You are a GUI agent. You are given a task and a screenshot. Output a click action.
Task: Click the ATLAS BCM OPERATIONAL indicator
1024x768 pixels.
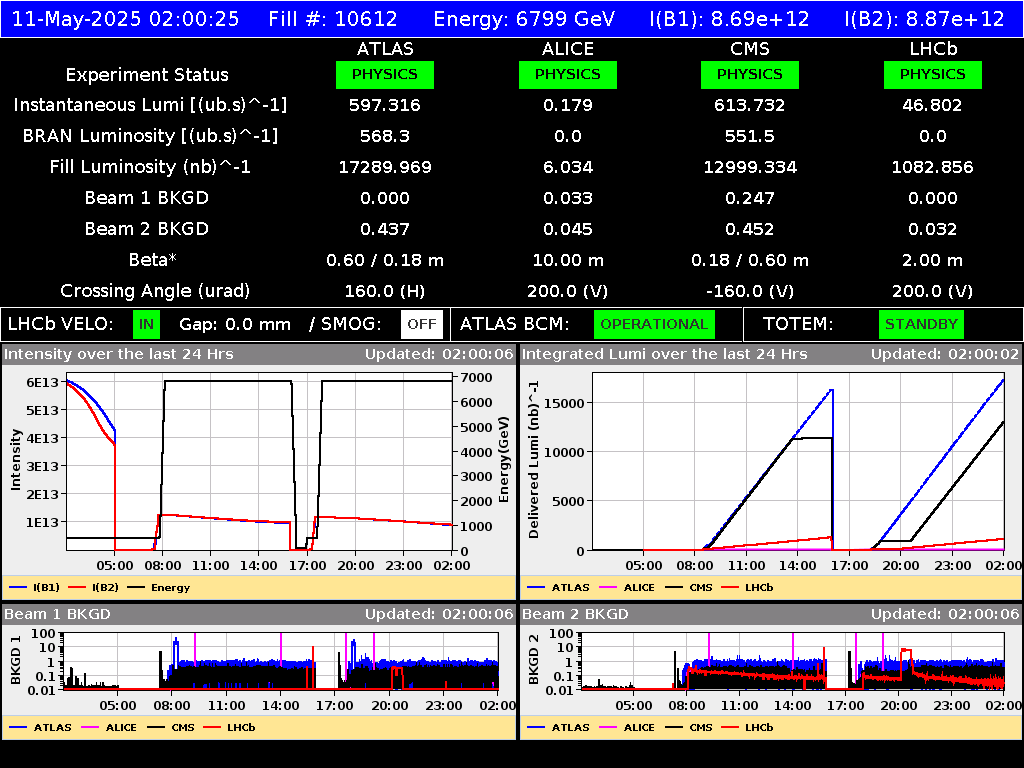pyautogui.click(x=654, y=324)
